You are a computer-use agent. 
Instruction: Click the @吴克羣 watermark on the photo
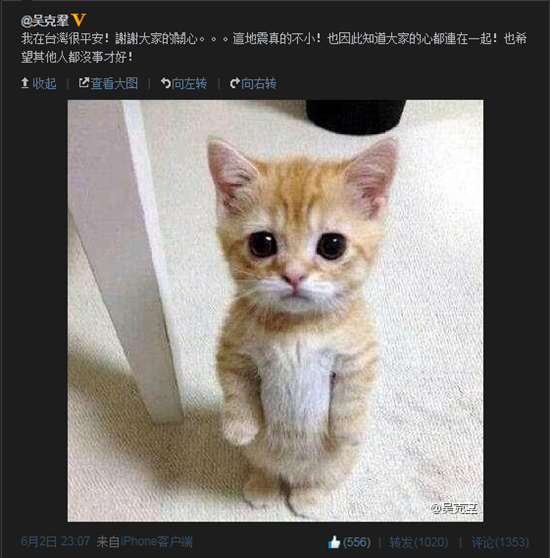454,509
